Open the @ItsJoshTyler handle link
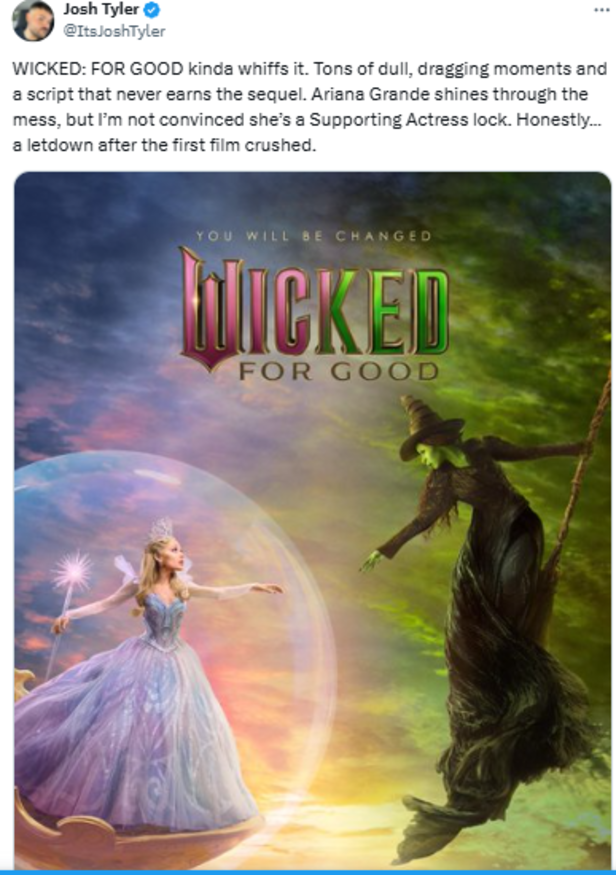 [114, 30]
